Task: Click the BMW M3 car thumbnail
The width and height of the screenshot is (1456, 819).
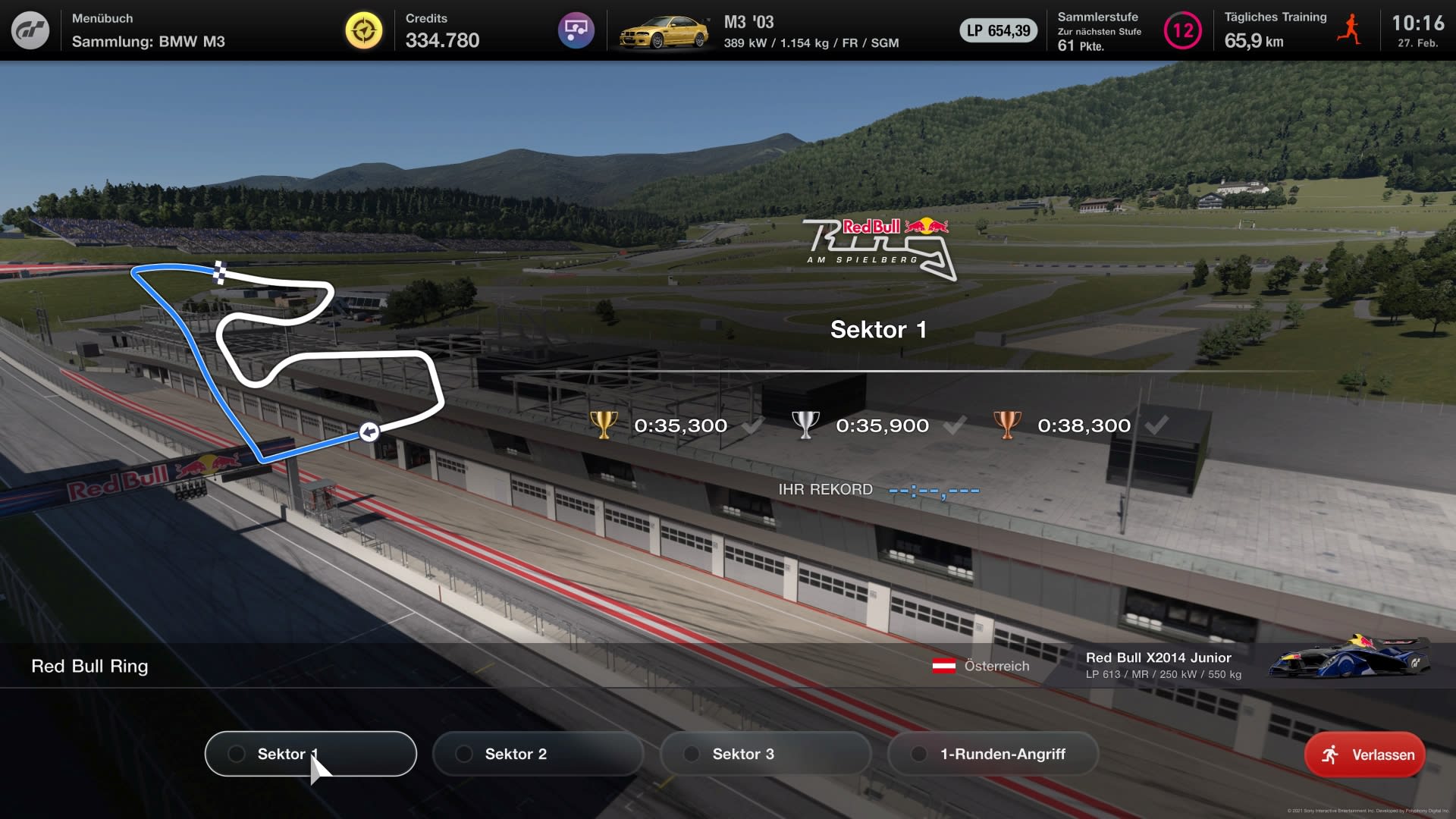Action: [x=659, y=30]
